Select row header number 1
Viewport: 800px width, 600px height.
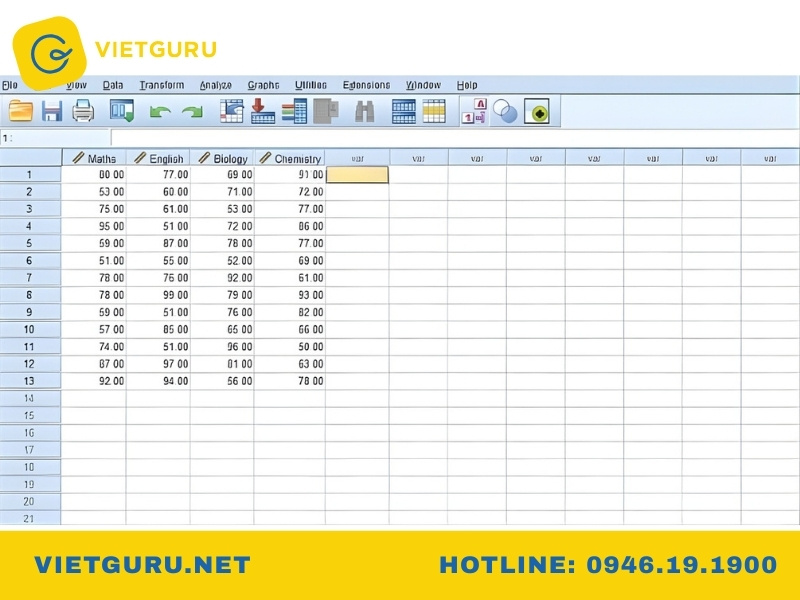pyautogui.click(x=30, y=174)
